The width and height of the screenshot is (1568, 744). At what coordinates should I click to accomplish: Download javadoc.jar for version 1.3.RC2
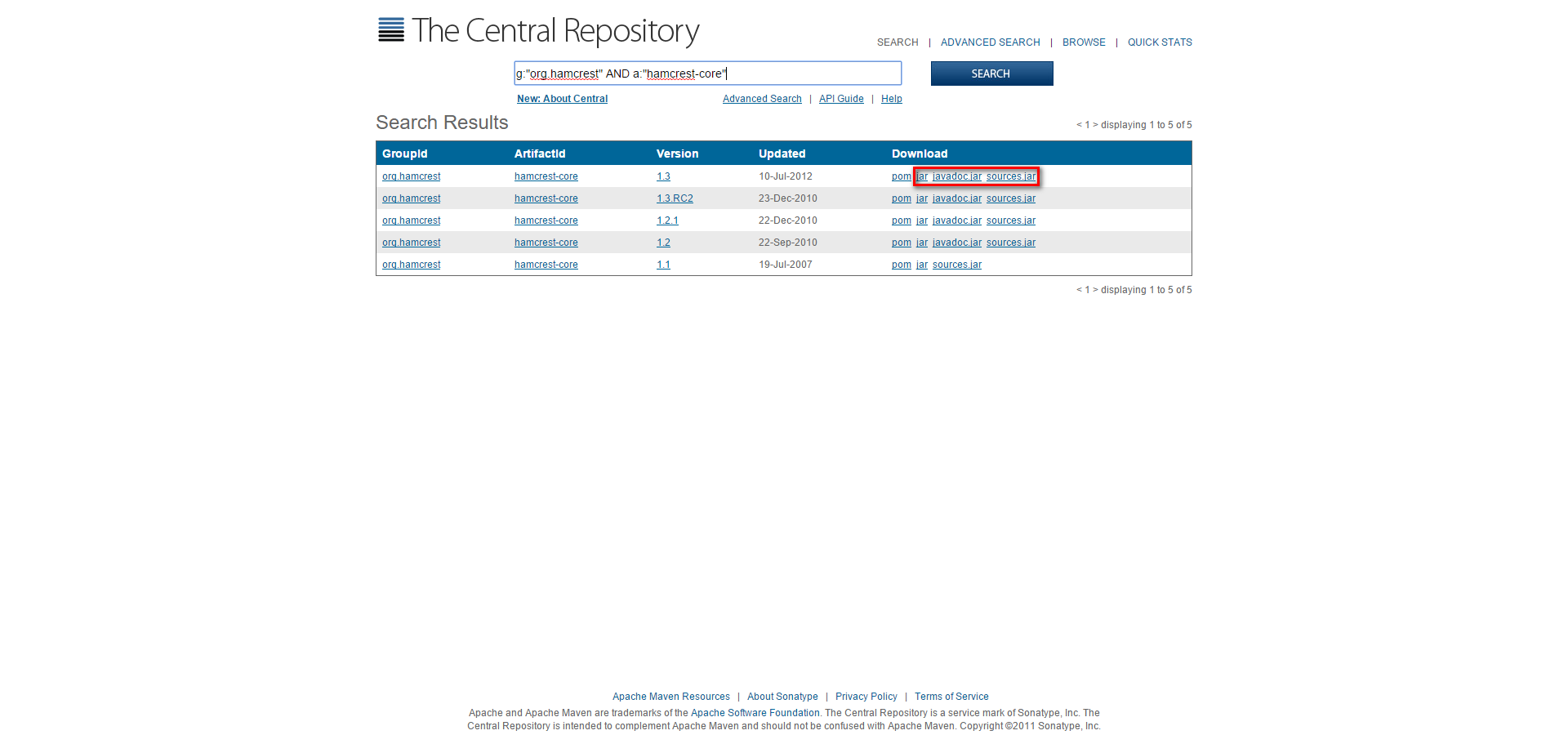[x=957, y=198]
